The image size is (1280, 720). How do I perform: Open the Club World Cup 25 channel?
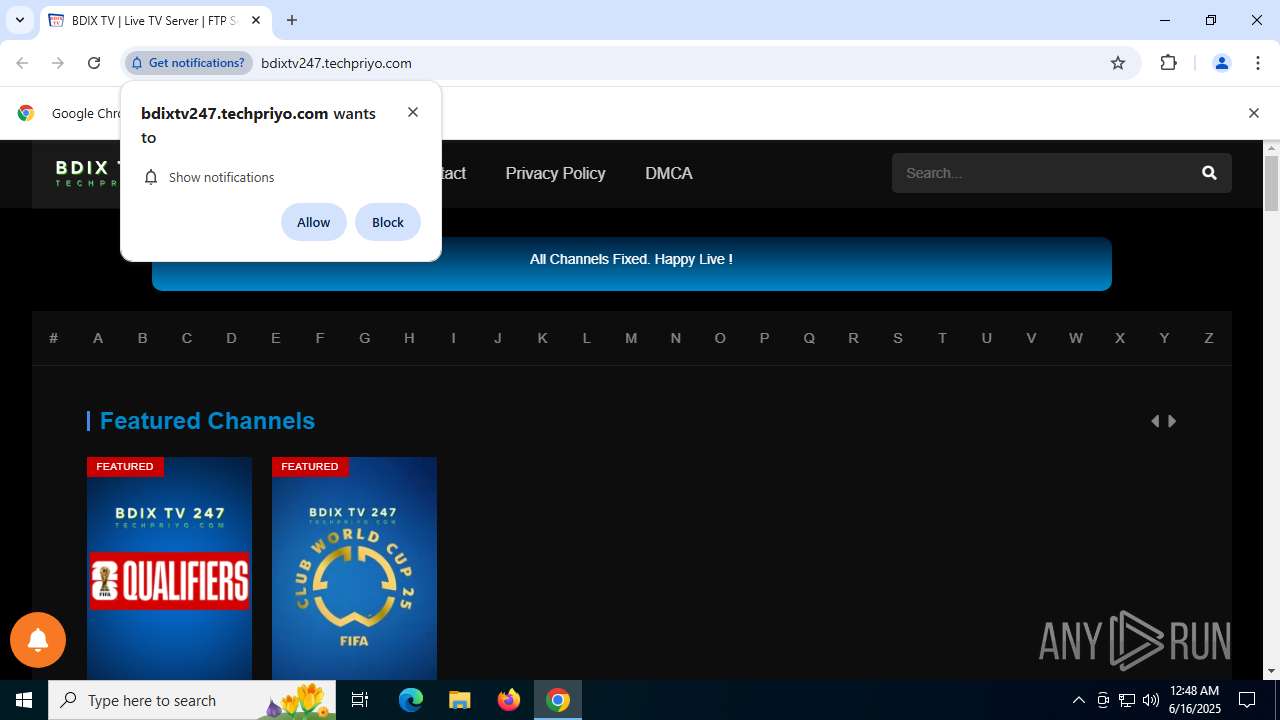point(354,568)
